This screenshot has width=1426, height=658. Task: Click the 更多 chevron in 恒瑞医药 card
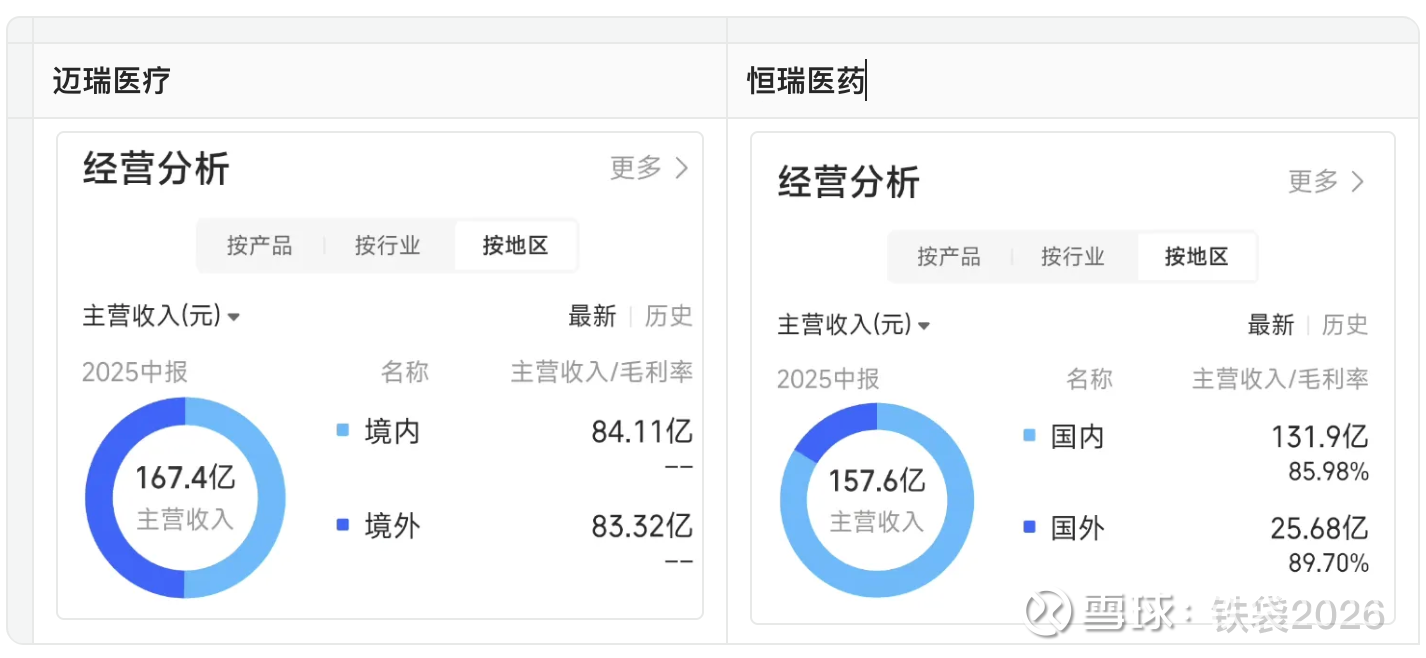[x=1357, y=182]
